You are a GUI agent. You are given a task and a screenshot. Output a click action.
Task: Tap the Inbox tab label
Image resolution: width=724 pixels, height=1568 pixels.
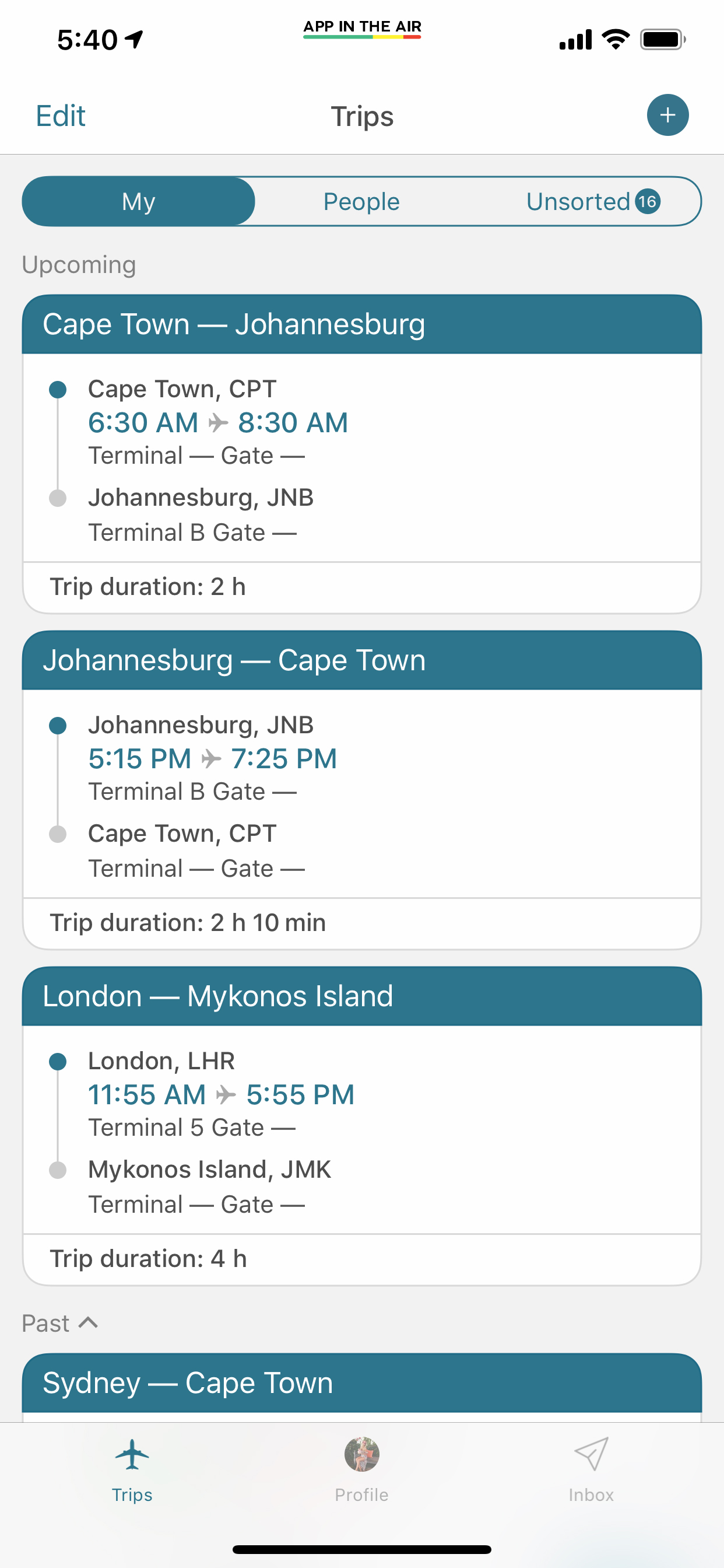point(591,1495)
